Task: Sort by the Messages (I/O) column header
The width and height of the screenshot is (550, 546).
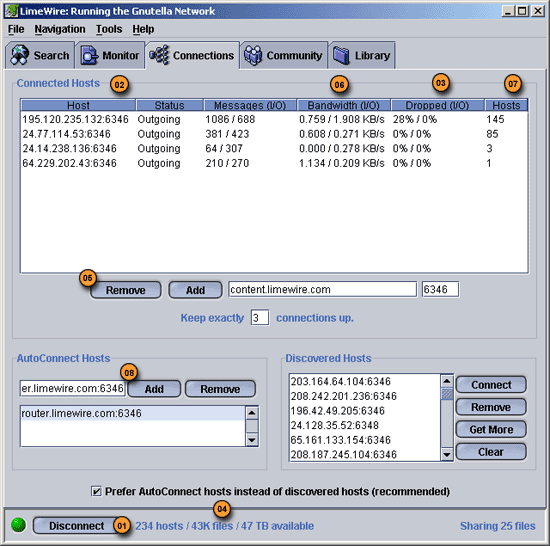Action: 250,105
